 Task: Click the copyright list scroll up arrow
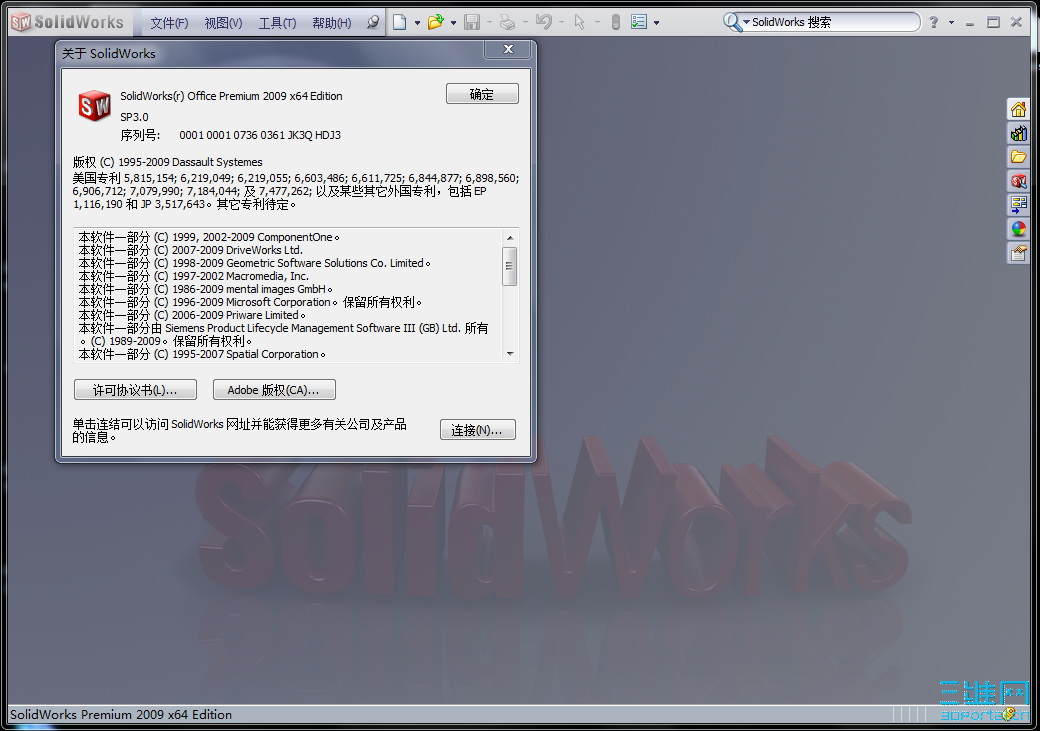(x=509, y=237)
